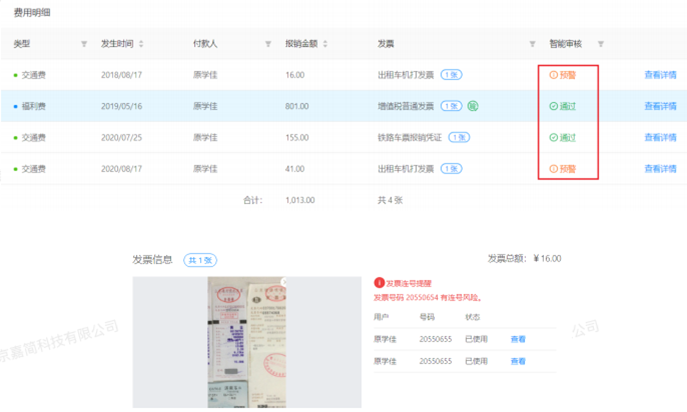Sort by the 报销金额 column arrows
687x412 pixels.
[x=325, y=44]
